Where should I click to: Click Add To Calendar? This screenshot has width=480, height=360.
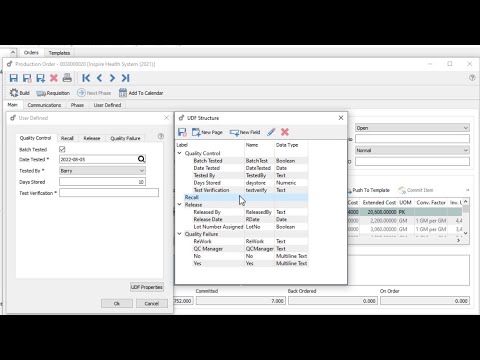(x=141, y=93)
